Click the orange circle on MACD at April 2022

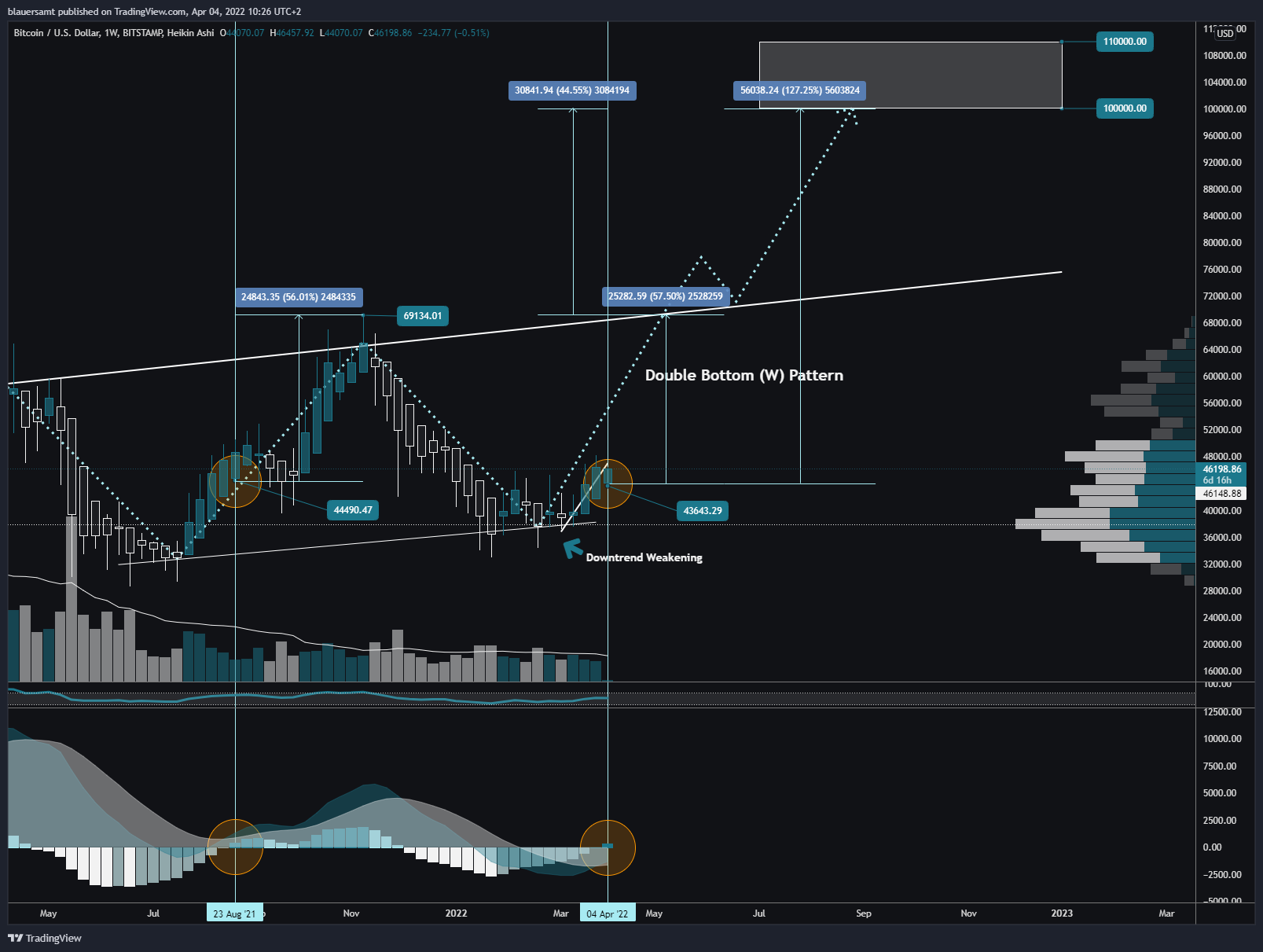click(608, 847)
